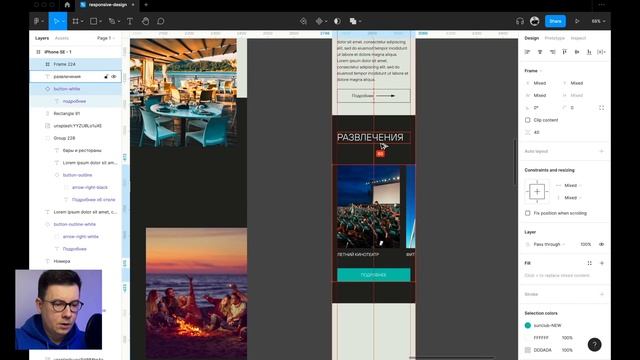This screenshot has height=360, width=640.
Task: Switch to the Prototype tab
Action: point(555,38)
